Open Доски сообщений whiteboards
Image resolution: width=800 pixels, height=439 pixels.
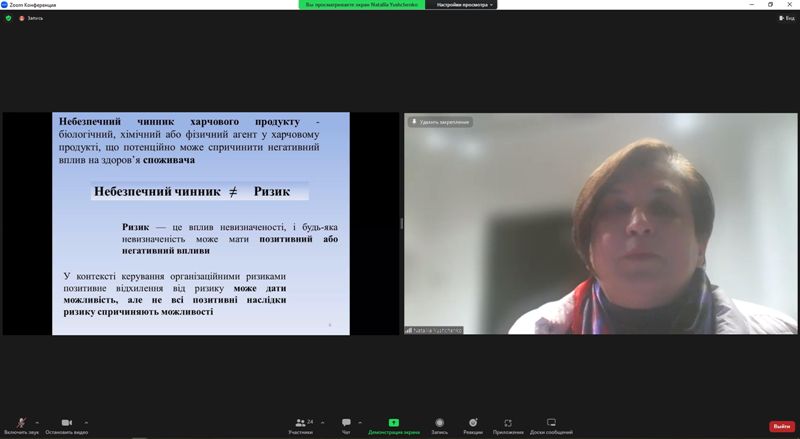pyautogui.click(x=551, y=426)
